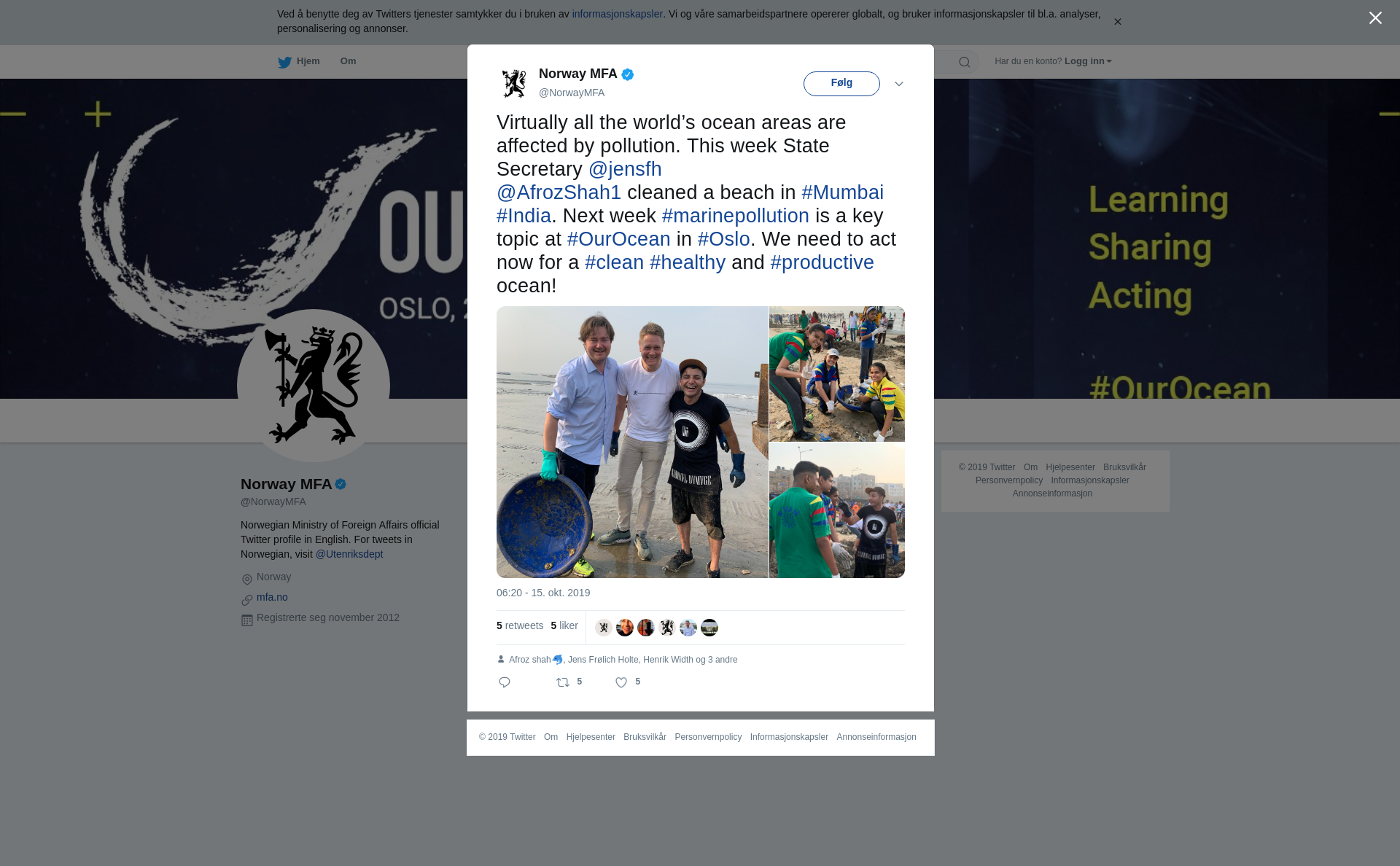
Task: Retweet the Norway MFA tweet
Action: click(x=563, y=682)
